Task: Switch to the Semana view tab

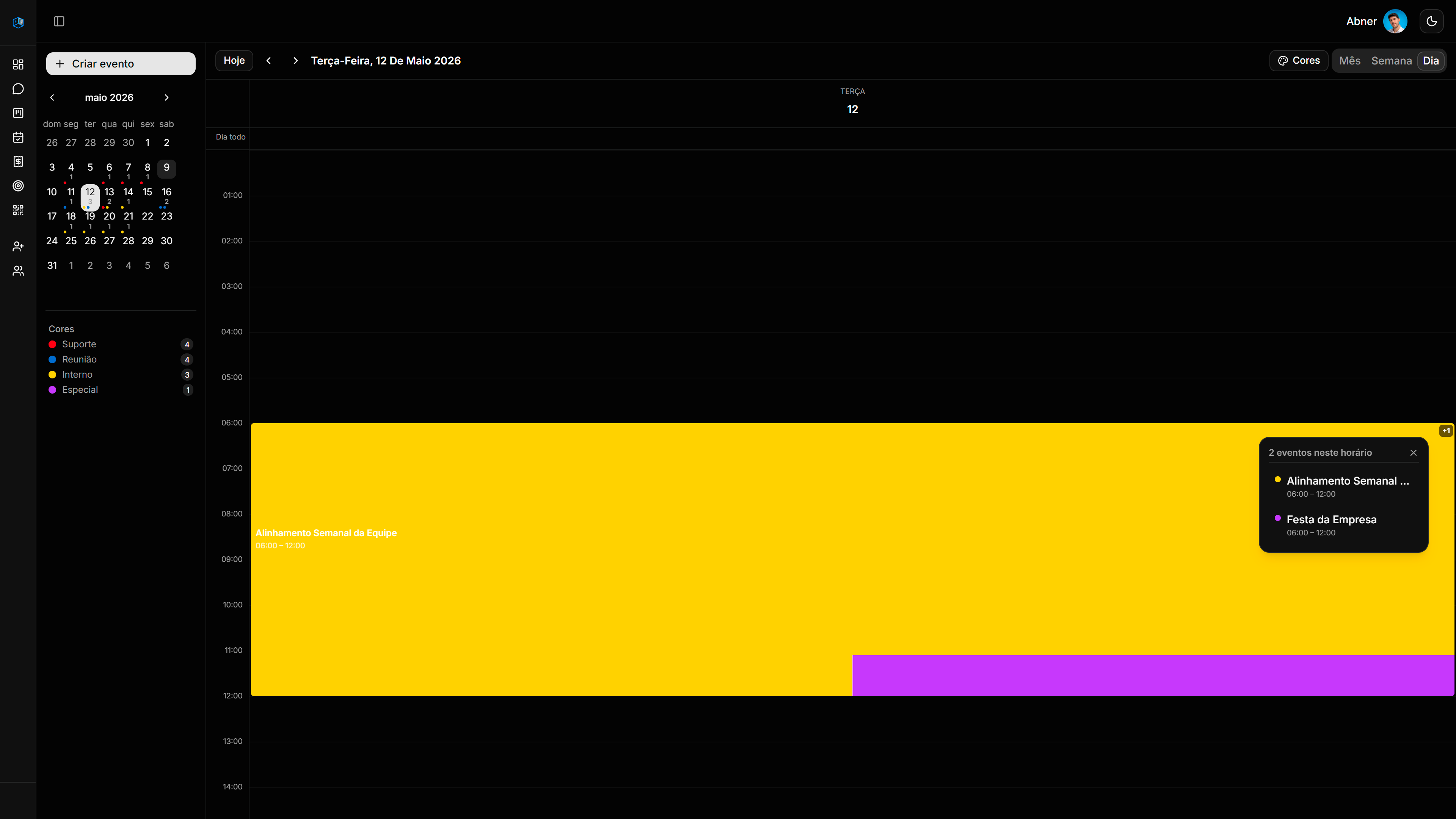Action: coord(1392,61)
